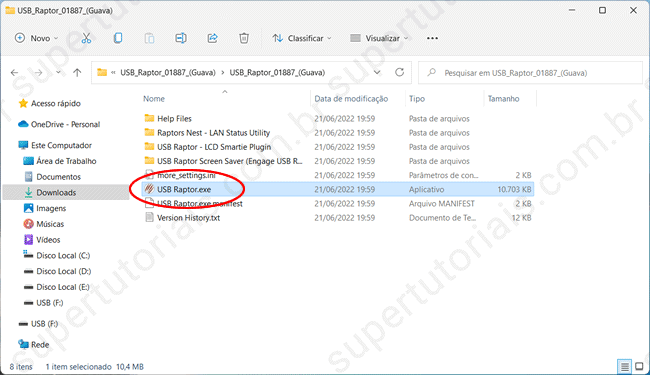Click first USB_Raptor_01887_(Guava) breadcrumb segment
650x375 pixels.
pyautogui.click(x=168, y=73)
